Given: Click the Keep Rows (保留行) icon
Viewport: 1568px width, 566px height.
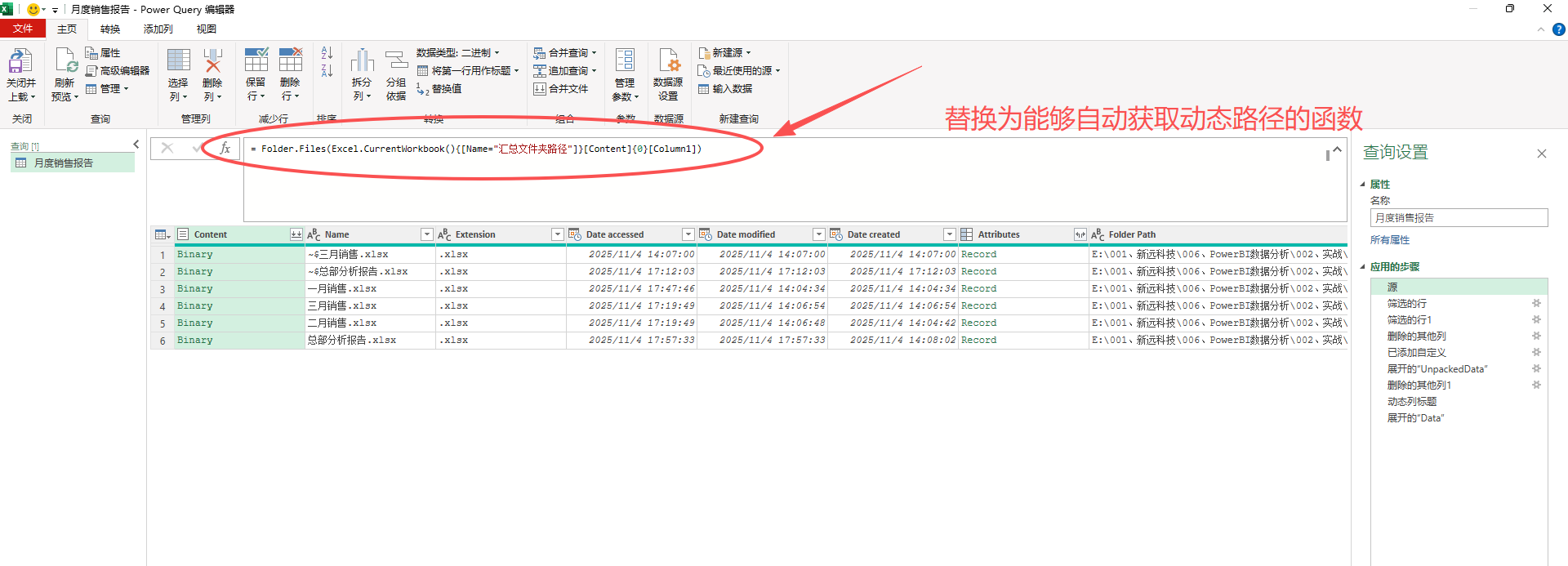Looking at the screenshot, I should click(x=256, y=62).
